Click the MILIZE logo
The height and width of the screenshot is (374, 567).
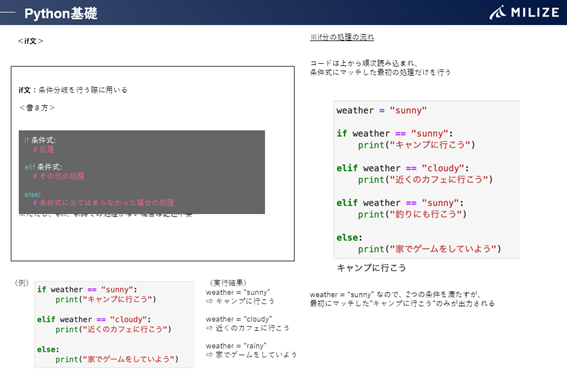(524, 13)
